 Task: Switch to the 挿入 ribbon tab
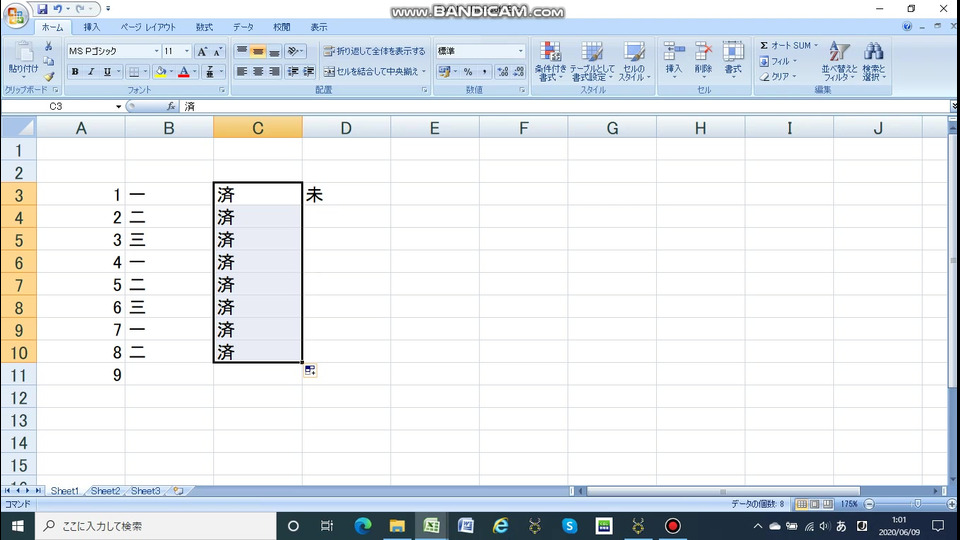[x=92, y=27]
